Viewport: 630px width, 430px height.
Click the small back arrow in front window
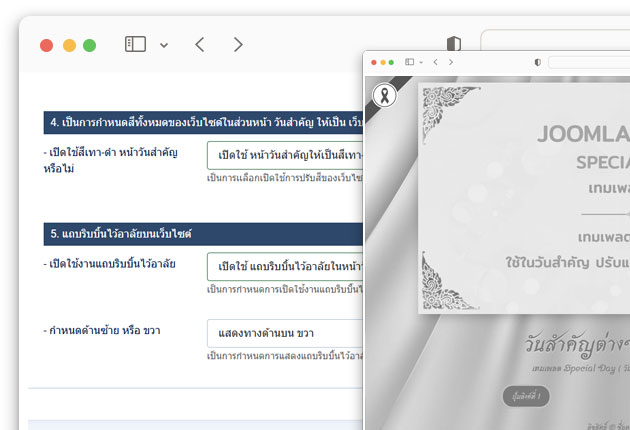point(435,62)
